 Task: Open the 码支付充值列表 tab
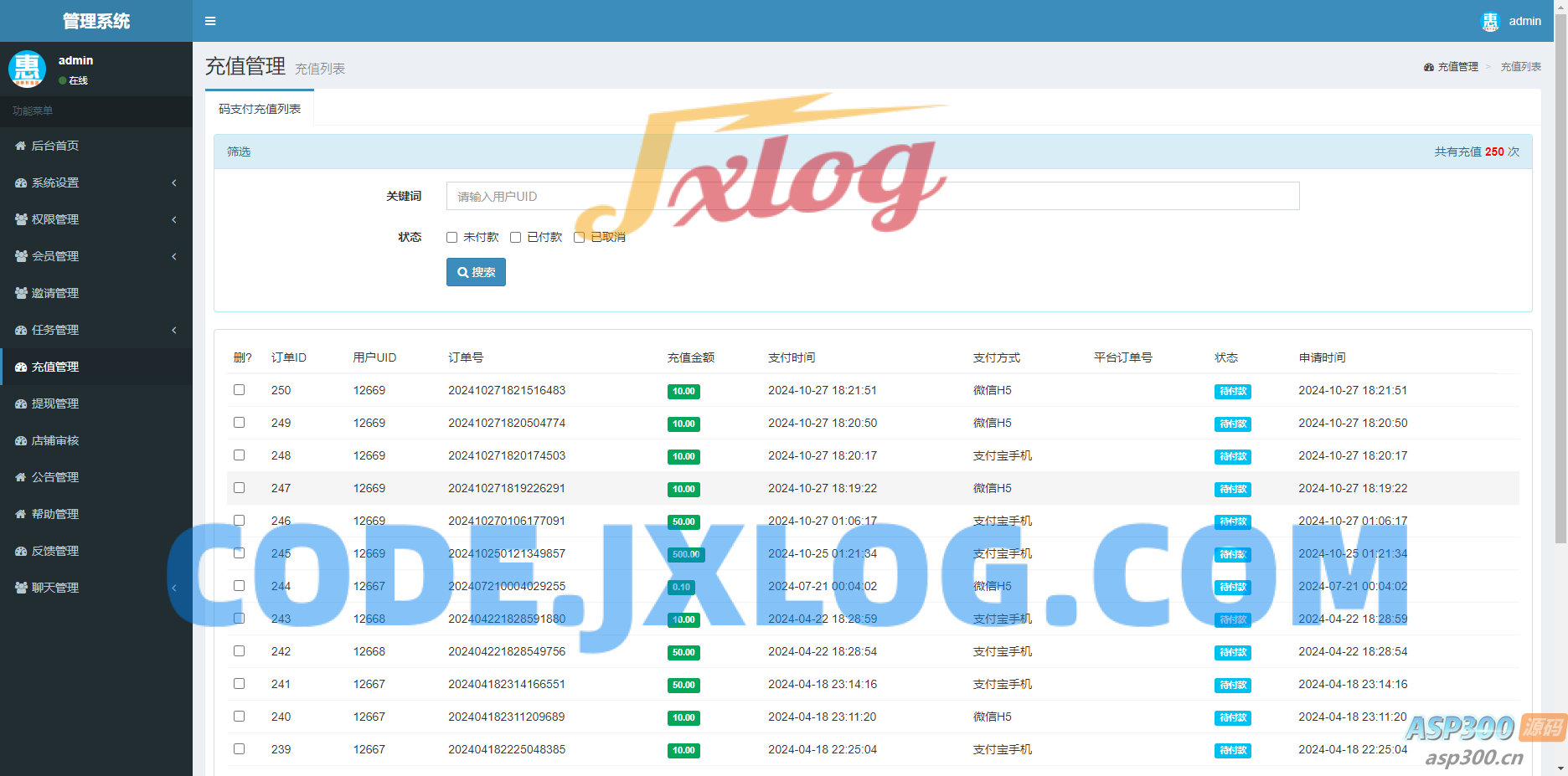260,109
